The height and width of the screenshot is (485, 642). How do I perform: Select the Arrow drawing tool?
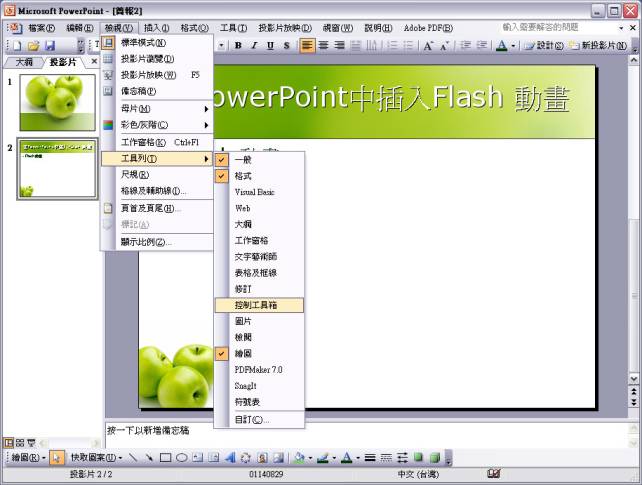[149, 458]
